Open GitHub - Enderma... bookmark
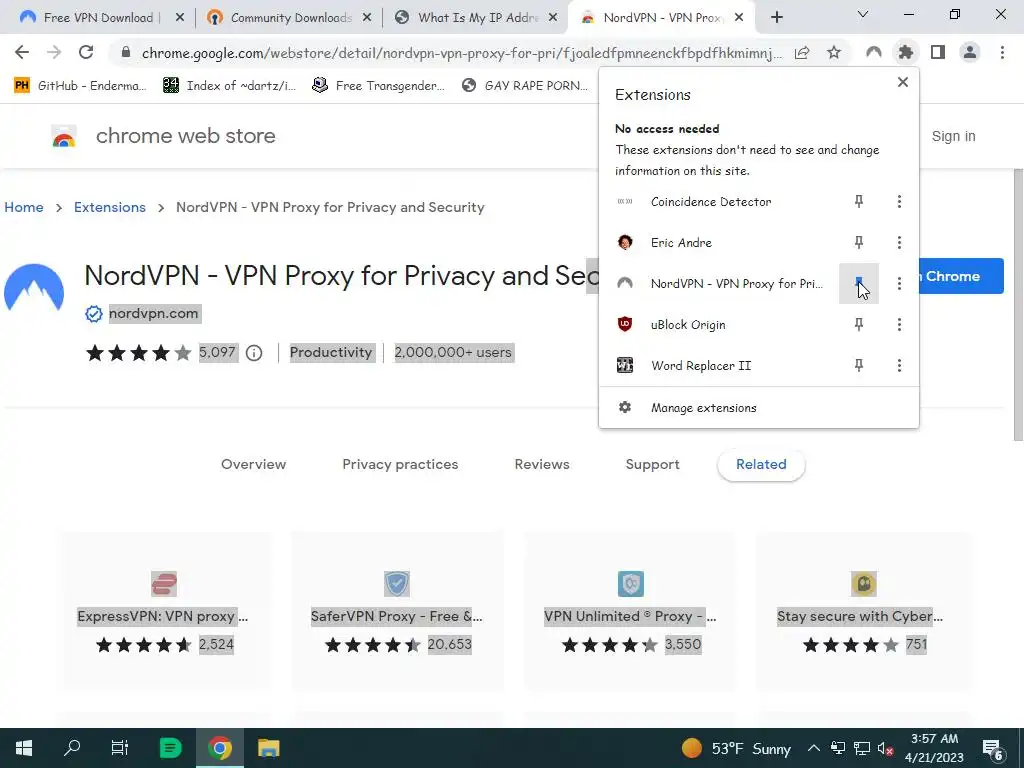The width and height of the screenshot is (1024, 768). pyautogui.click(x=81, y=85)
